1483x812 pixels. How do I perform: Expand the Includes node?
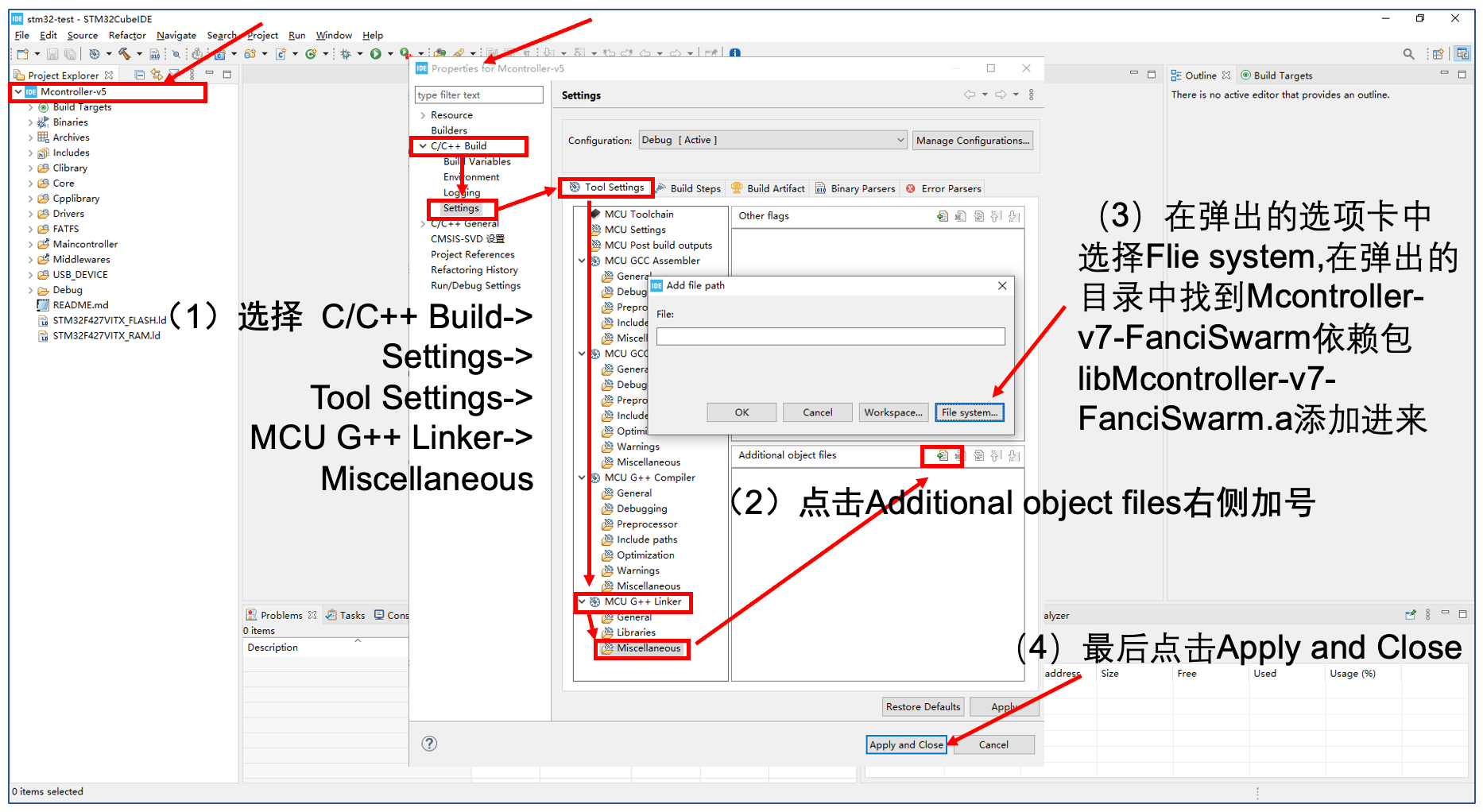click(x=31, y=153)
